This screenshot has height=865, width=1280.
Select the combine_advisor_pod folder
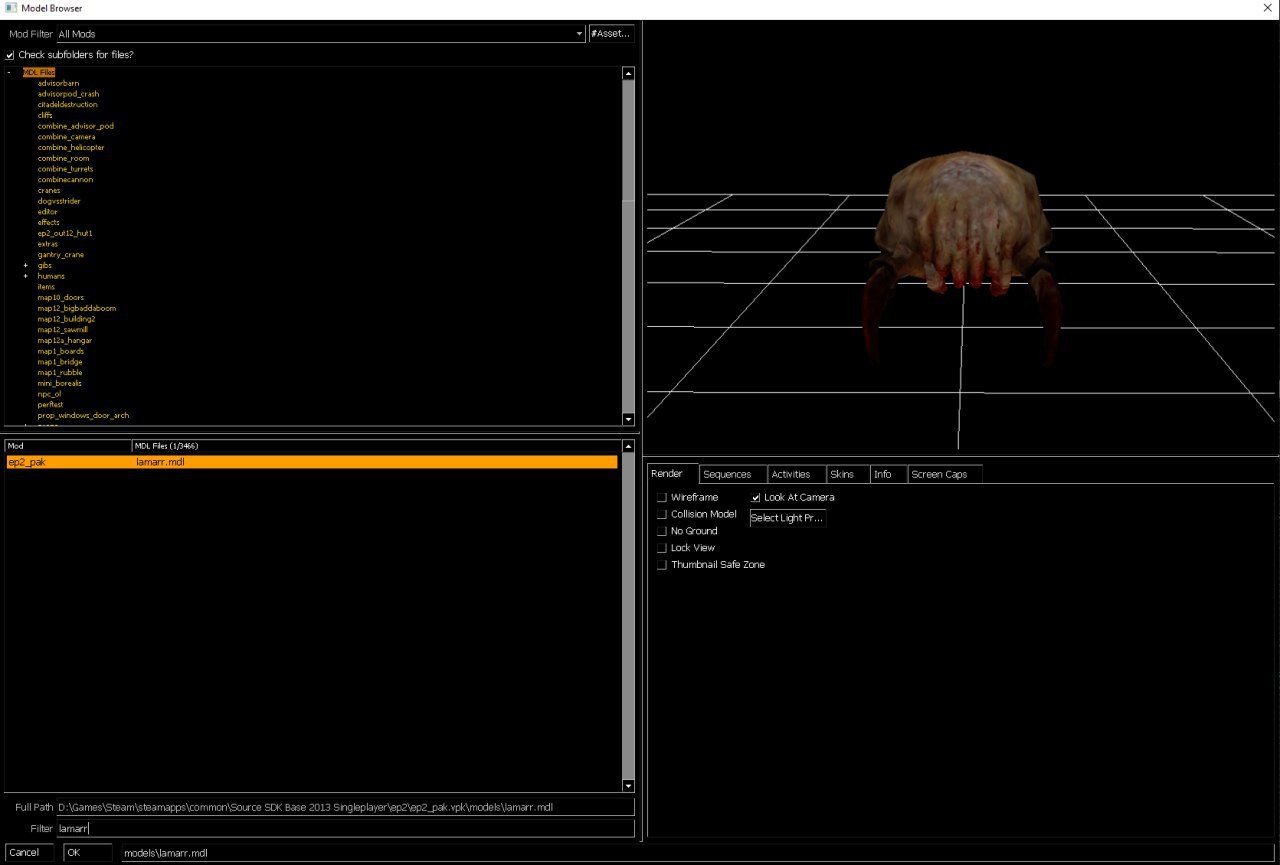pyautogui.click(x=75, y=126)
